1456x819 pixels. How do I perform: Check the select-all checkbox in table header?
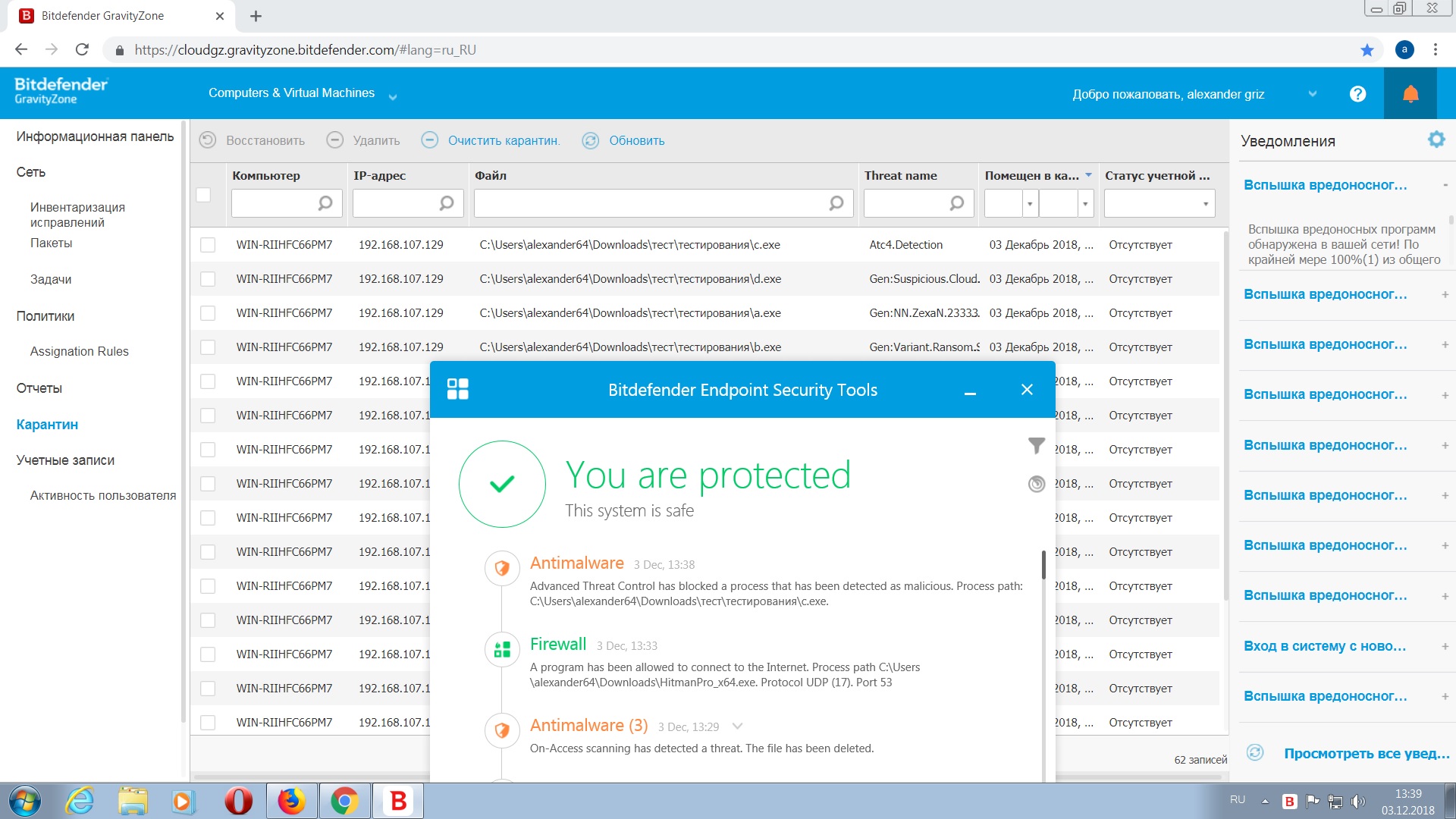tap(203, 195)
